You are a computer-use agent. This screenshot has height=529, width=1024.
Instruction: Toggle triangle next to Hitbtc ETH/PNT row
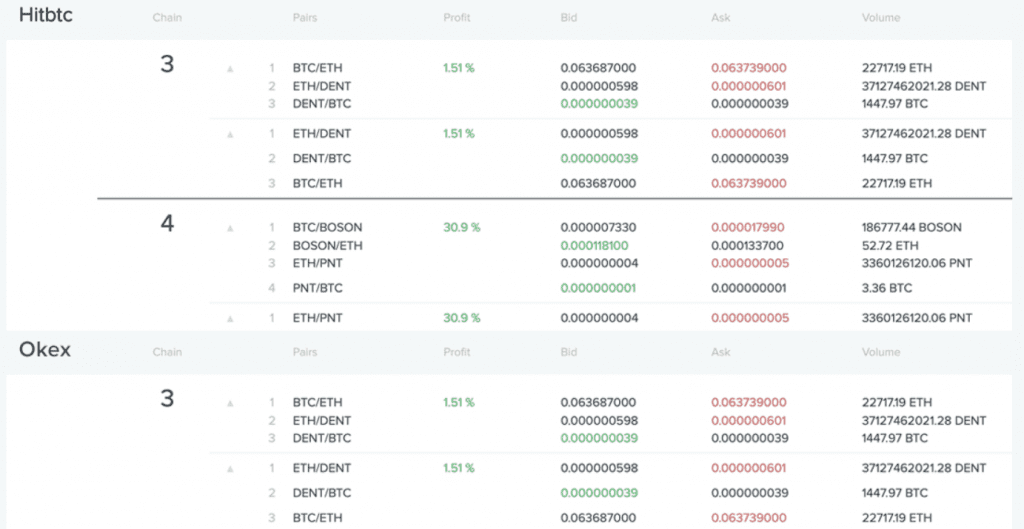pyautogui.click(x=230, y=319)
